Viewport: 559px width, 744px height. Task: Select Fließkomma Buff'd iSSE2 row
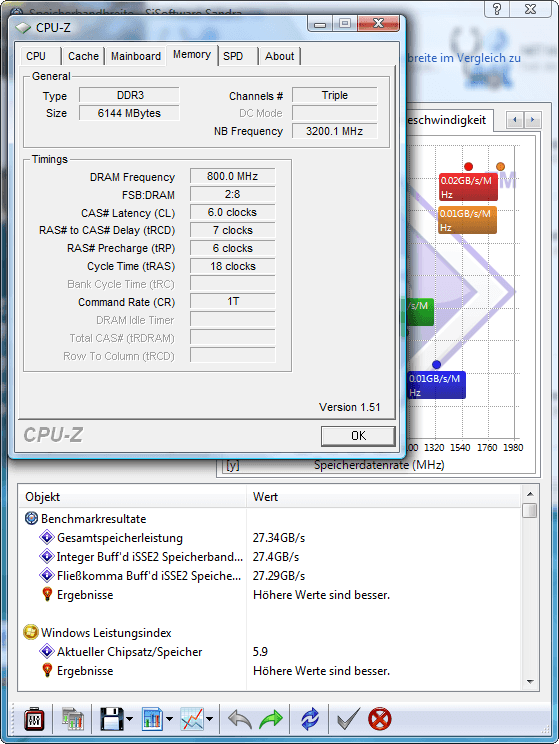click(x=270, y=576)
